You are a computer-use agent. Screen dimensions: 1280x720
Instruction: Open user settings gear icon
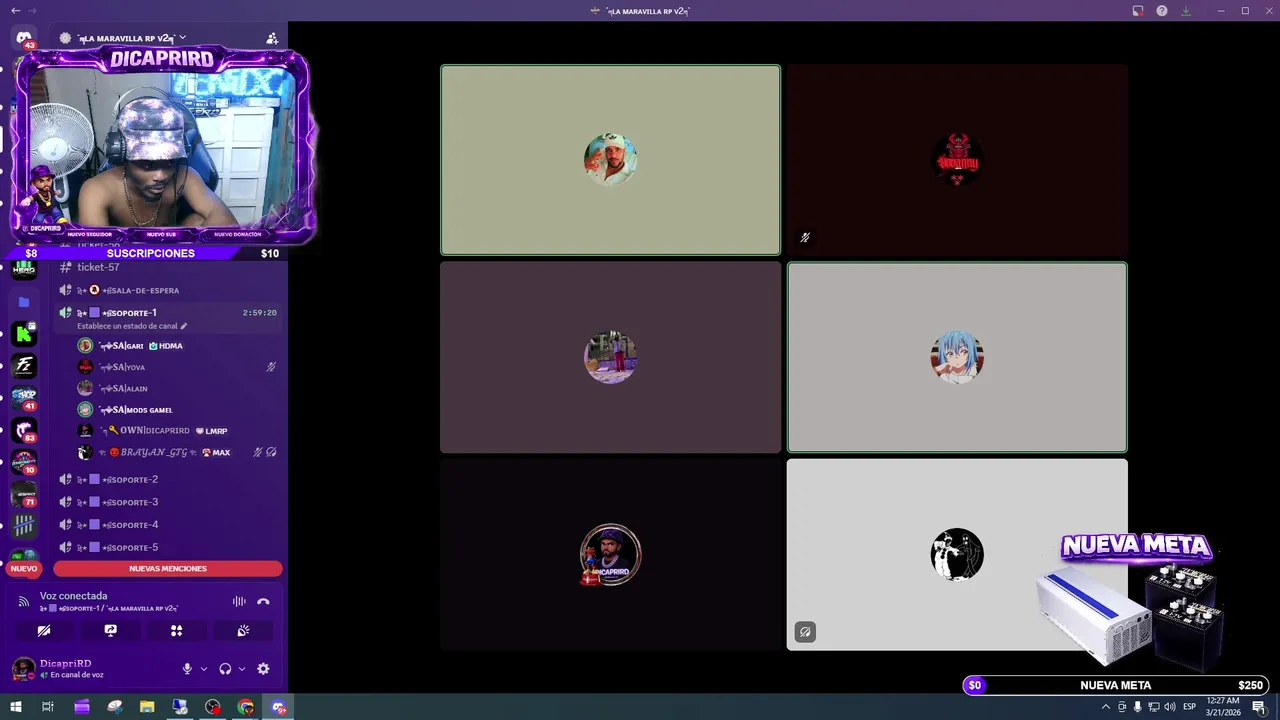click(x=263, y=669)
